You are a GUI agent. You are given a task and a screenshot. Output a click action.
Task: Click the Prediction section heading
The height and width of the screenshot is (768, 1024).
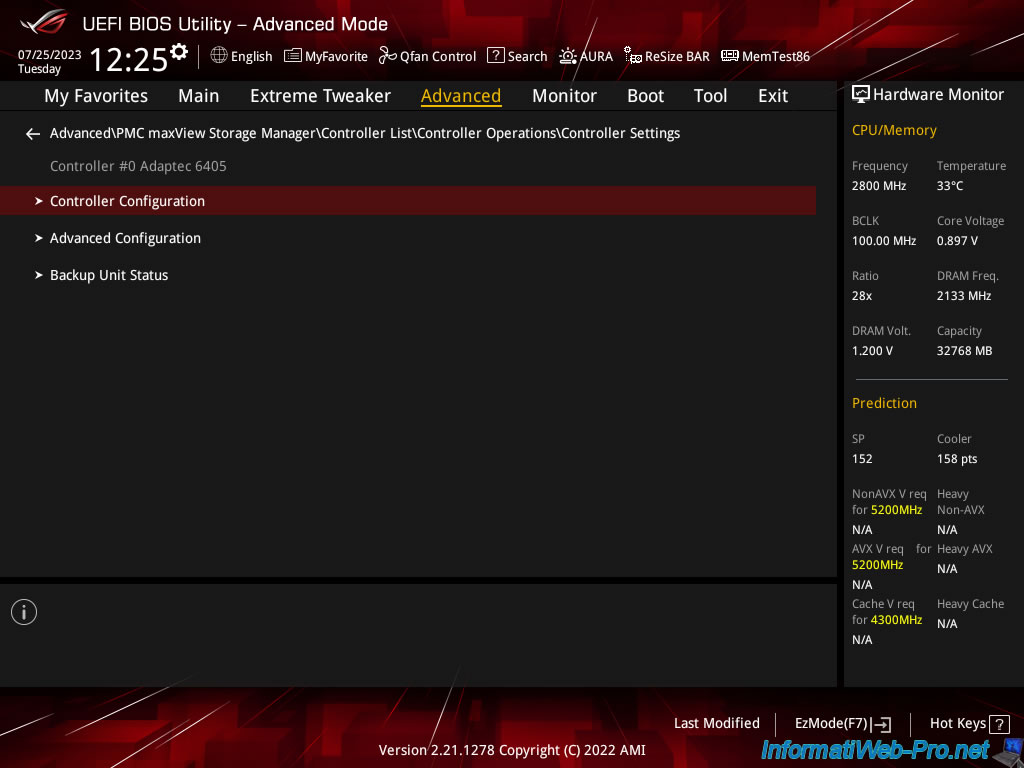(884, 404)
